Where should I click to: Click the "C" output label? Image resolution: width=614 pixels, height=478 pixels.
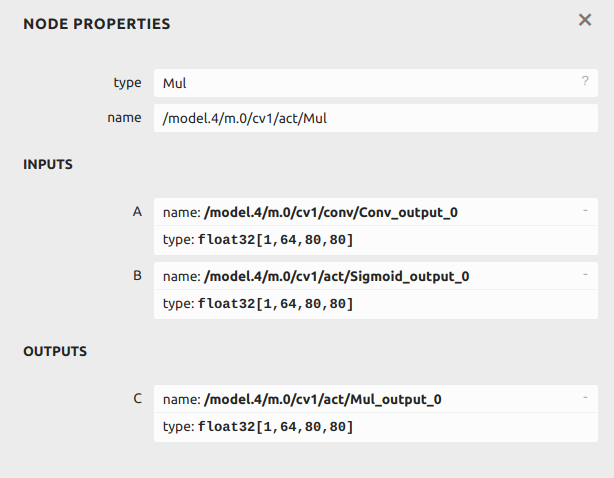pyautogui.click(x=138, y=398)
